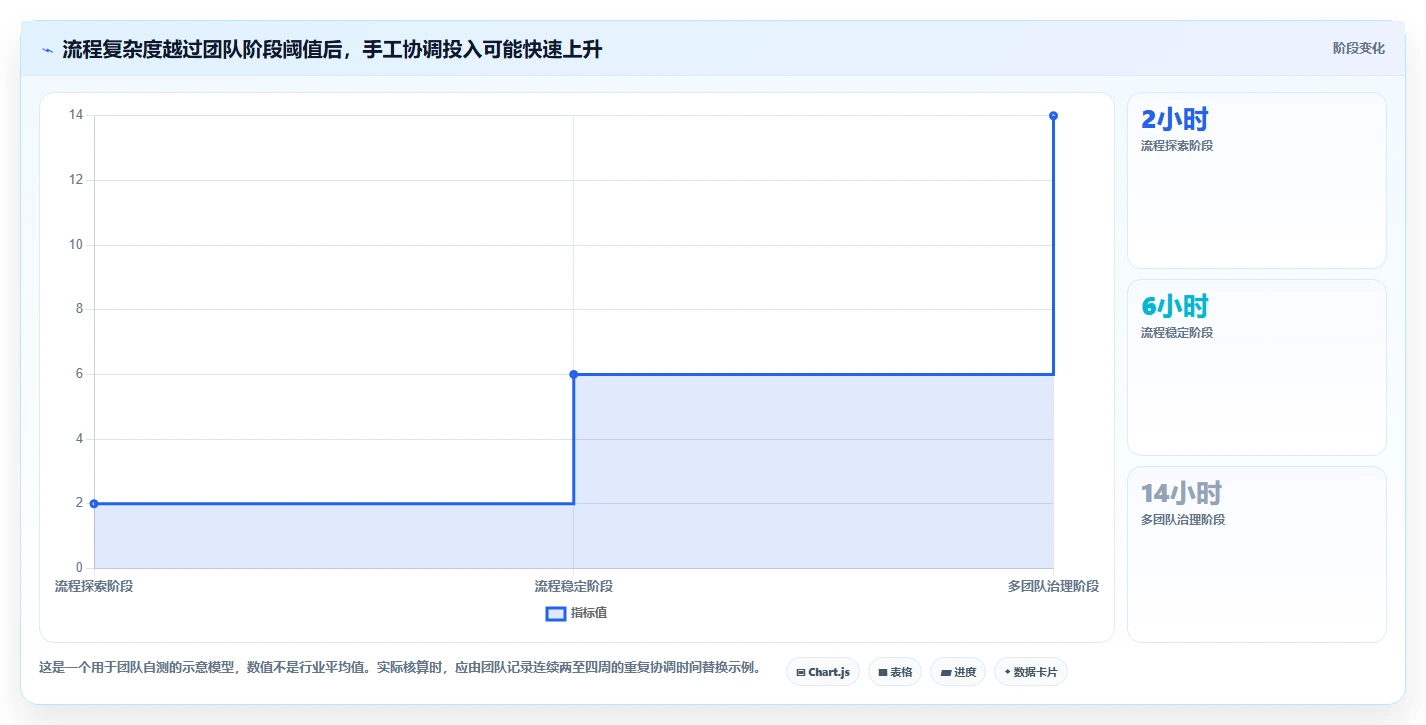The image size is (1426, 725).
Task: Open the 14小时 stage card
Action: 1257,555
